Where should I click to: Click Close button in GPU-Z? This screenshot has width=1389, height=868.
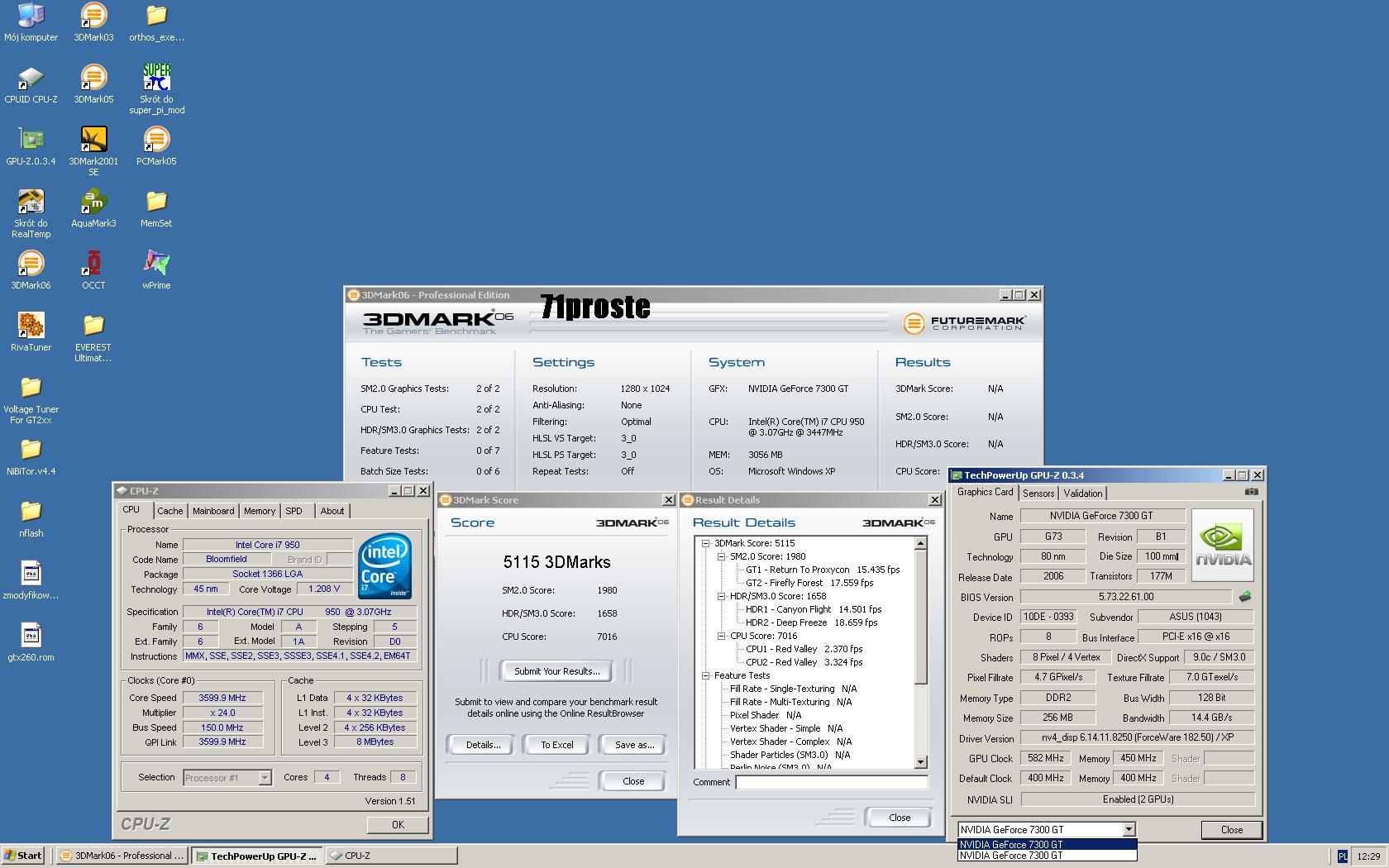[x=1232, y=830]
